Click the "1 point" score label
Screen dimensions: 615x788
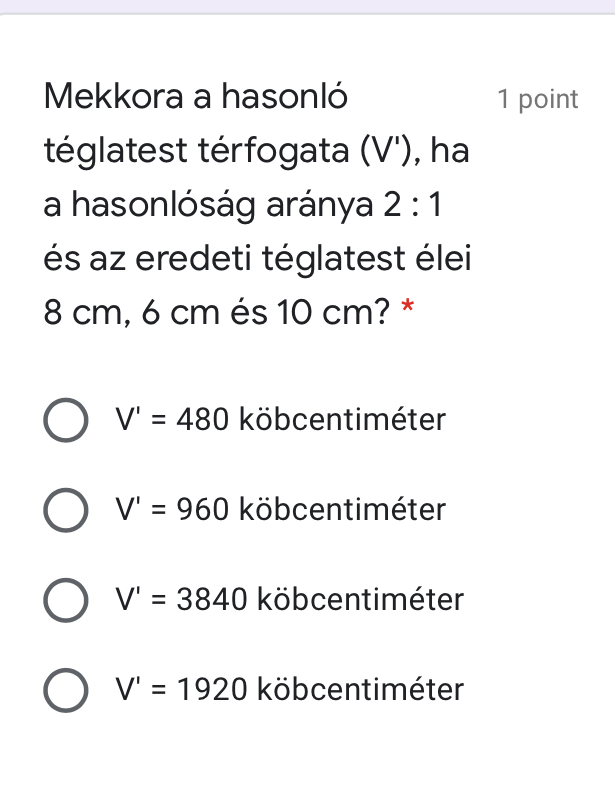point(537,99)
